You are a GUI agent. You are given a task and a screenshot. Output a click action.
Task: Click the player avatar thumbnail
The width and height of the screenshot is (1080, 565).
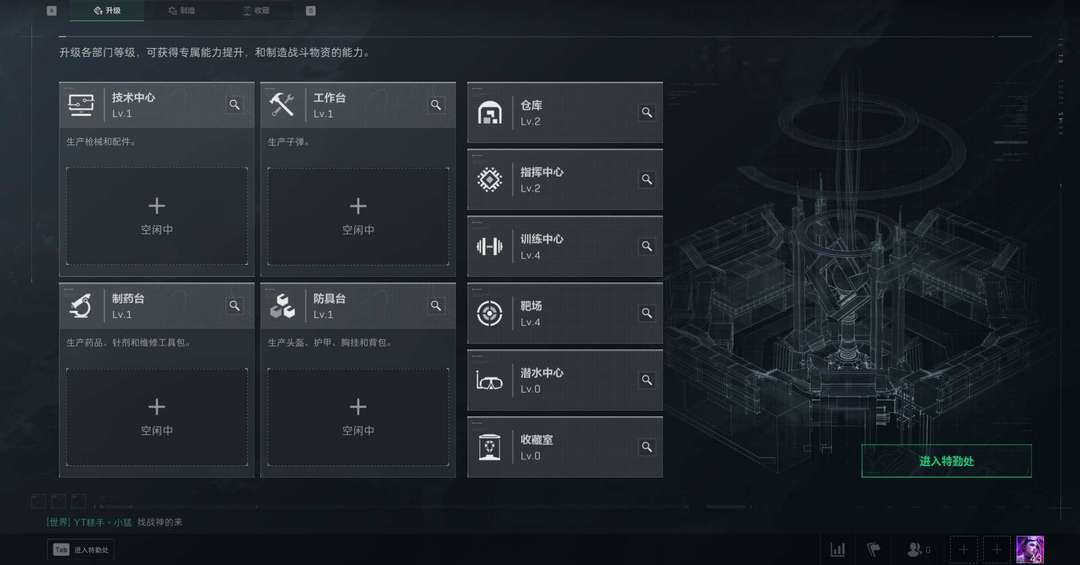[1030, 550]
